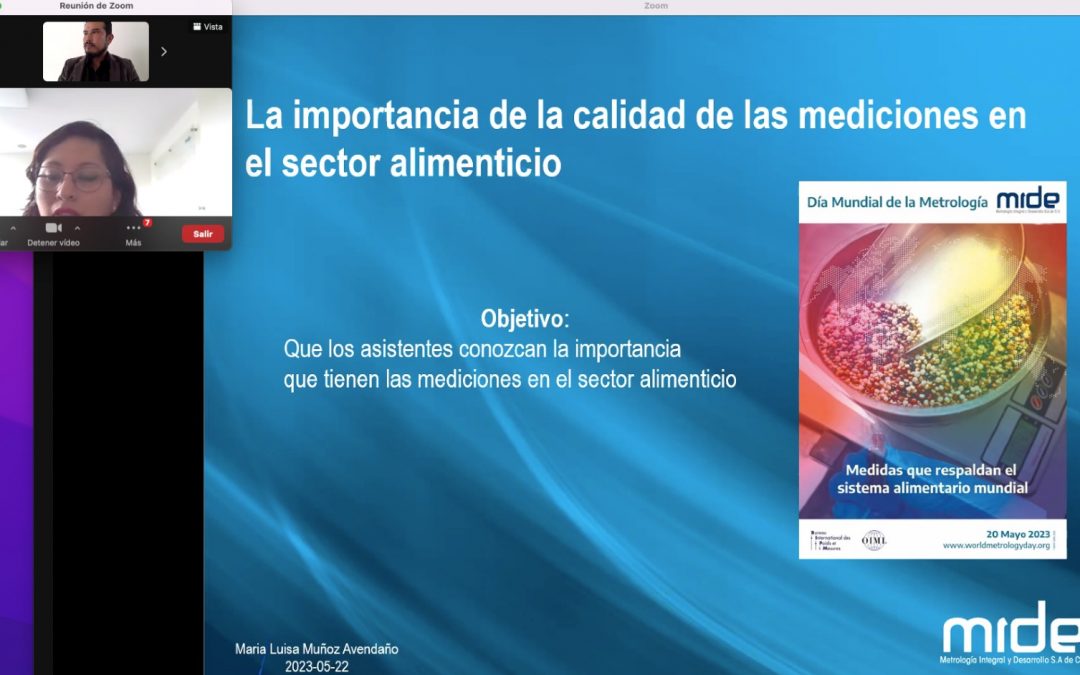Click the red Salir button
Viewport: 1080px width, 675px height.
202,234
